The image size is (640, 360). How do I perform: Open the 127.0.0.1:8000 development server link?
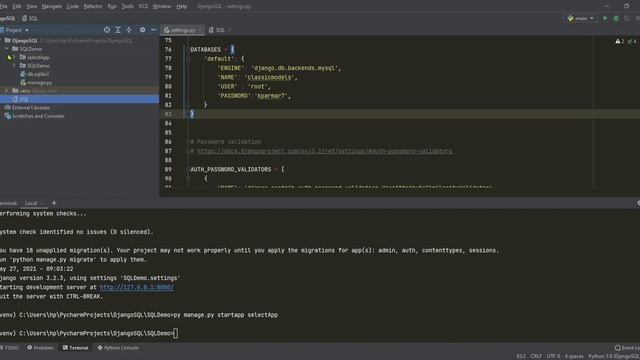137,287
